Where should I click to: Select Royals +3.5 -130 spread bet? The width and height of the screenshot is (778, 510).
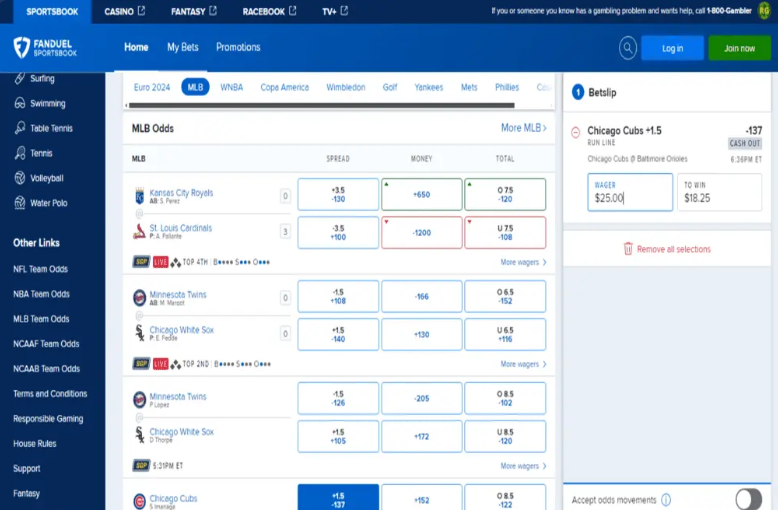338,194
